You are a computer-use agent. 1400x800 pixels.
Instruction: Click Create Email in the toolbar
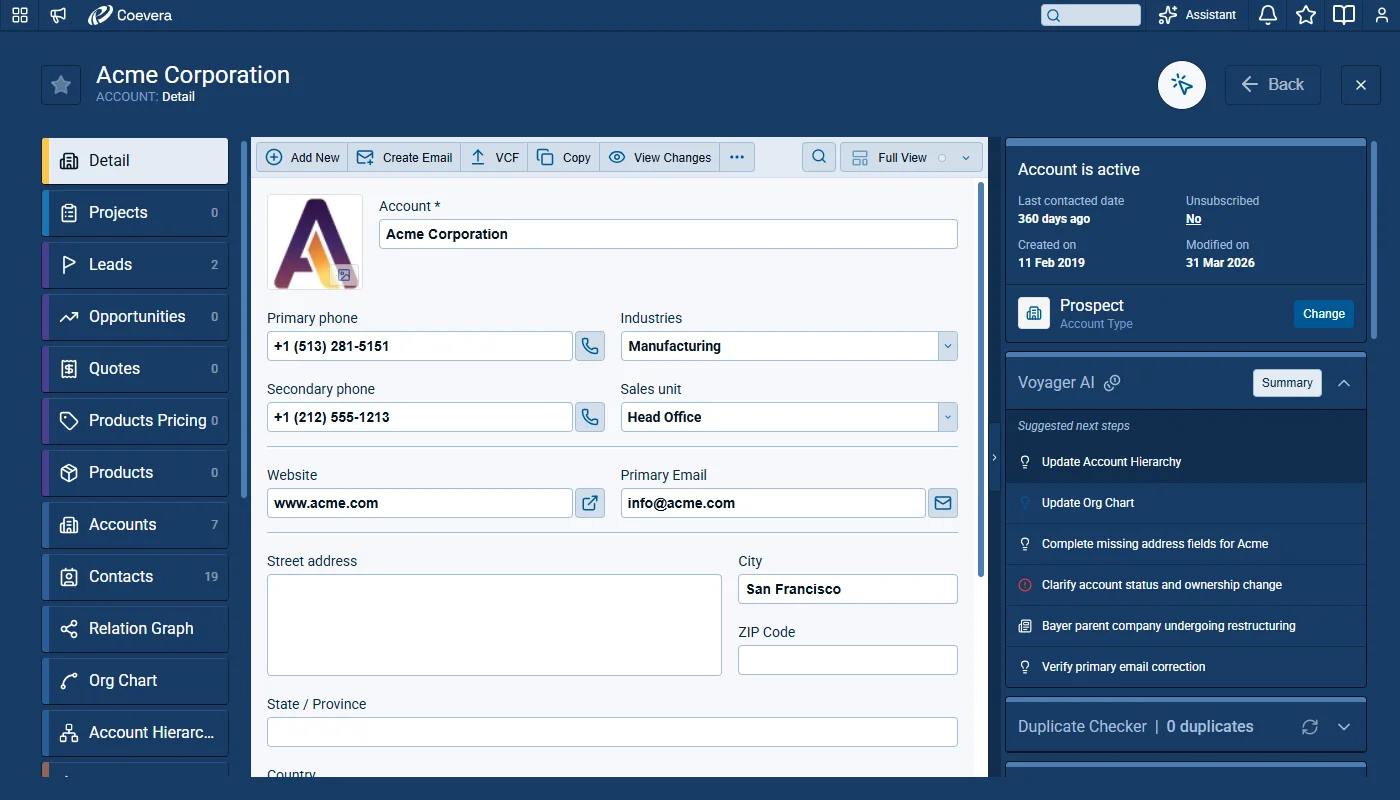pyautogui.click(x=404, y=157)
